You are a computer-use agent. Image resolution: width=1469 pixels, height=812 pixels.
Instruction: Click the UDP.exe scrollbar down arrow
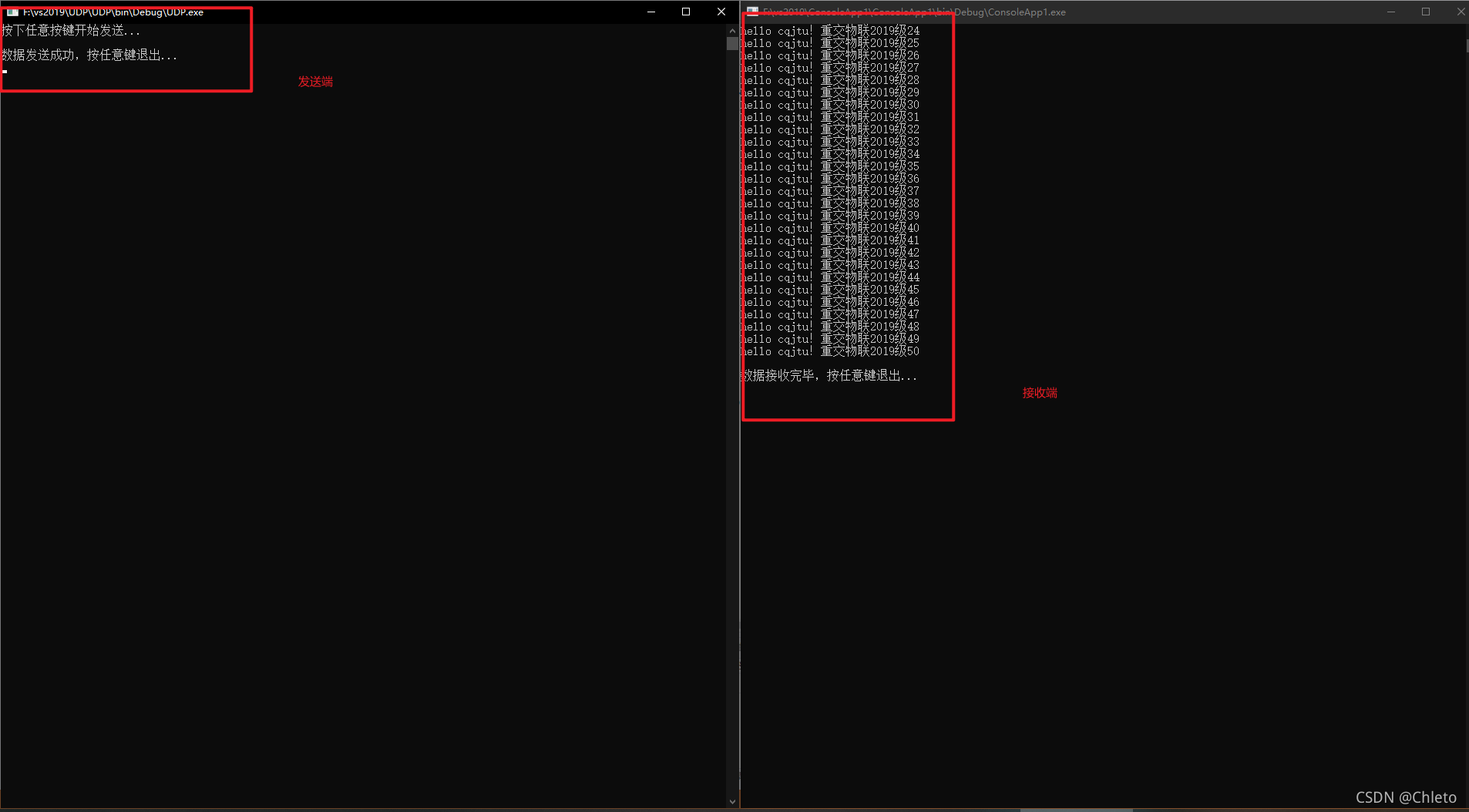pos(732,801)
